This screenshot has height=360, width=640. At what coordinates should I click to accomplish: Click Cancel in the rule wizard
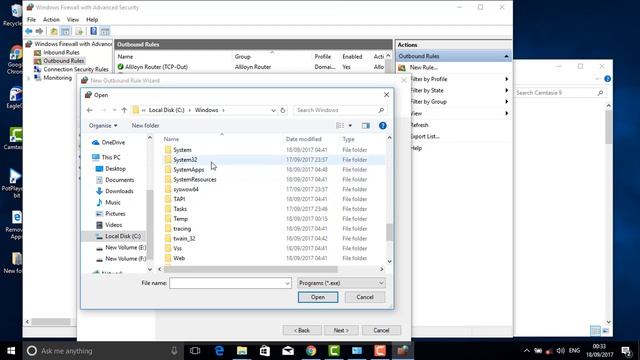point(381,330)
